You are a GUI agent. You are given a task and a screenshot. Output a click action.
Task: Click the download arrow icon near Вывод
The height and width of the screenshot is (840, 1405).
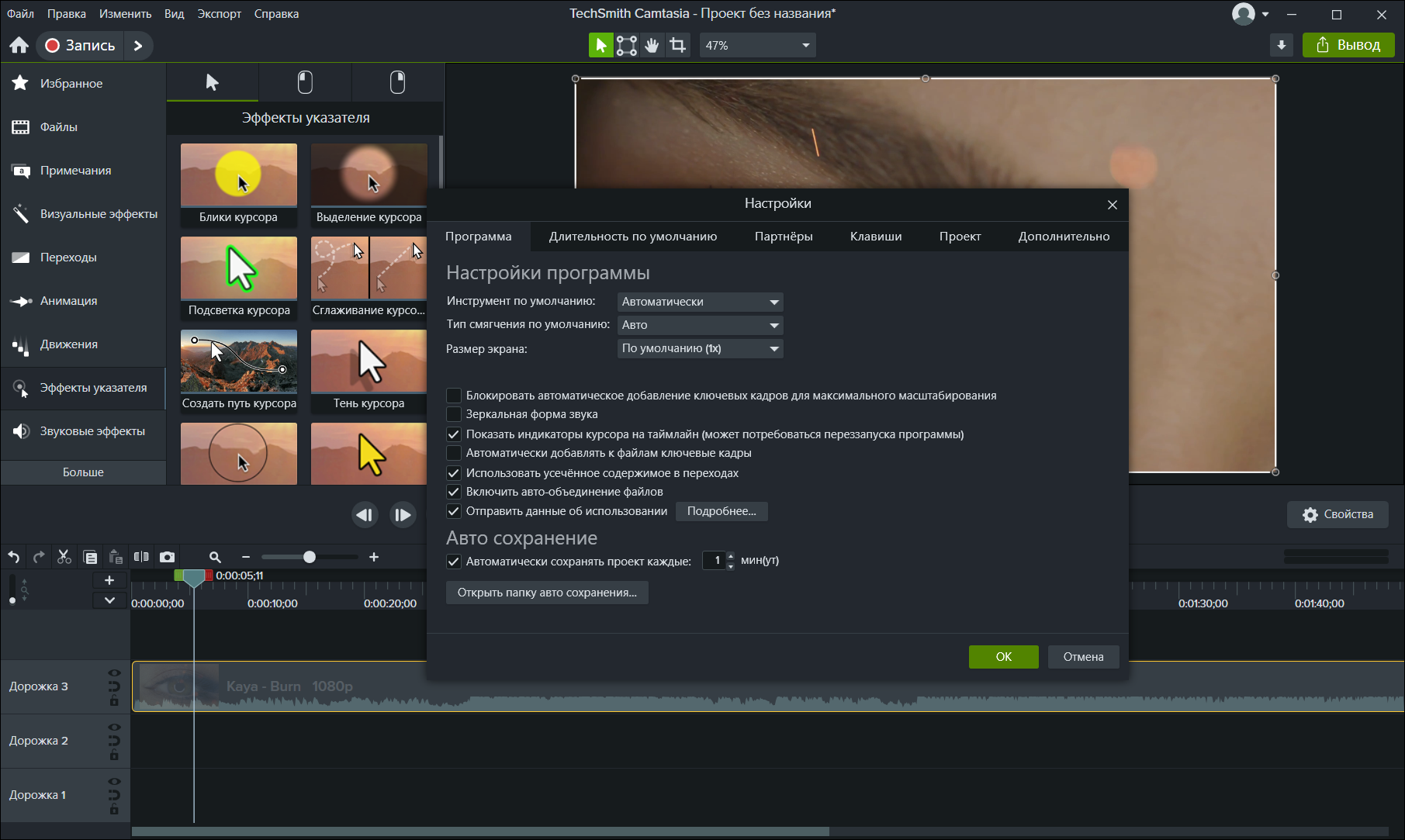click(x=1282, y=46)
